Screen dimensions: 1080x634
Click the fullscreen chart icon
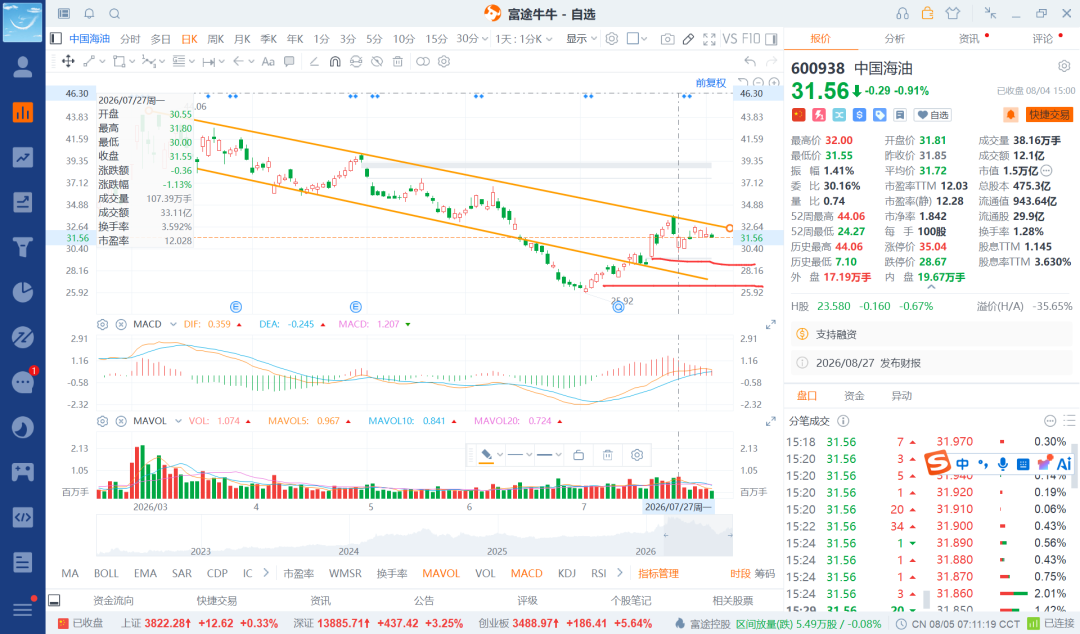pyautogui.click(x=709, y=39)
